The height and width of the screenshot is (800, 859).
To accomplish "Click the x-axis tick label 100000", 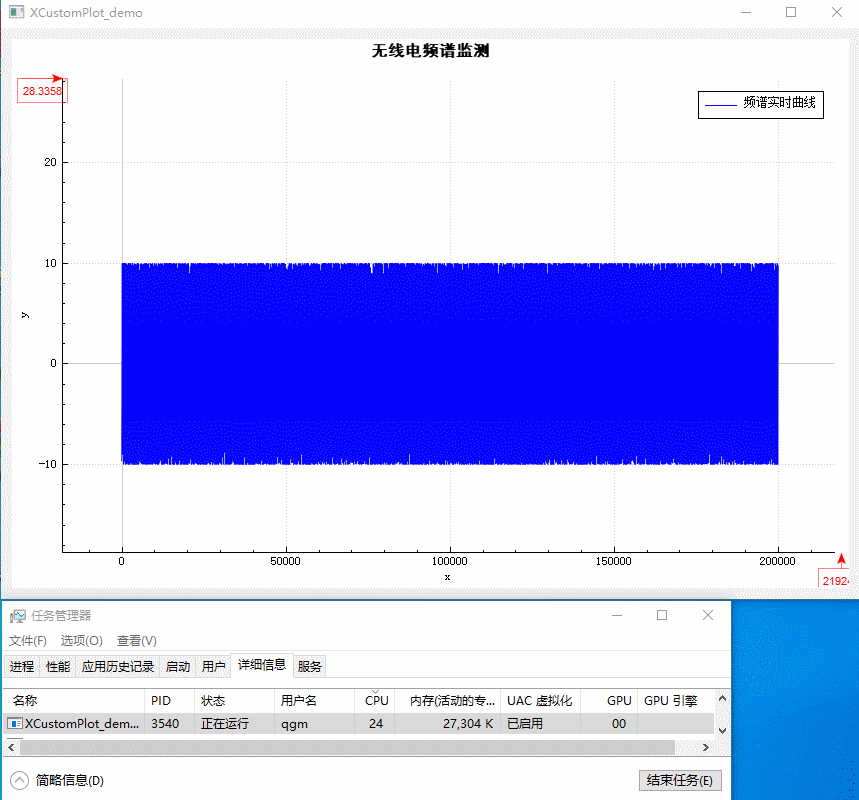I will pos(450,561).
